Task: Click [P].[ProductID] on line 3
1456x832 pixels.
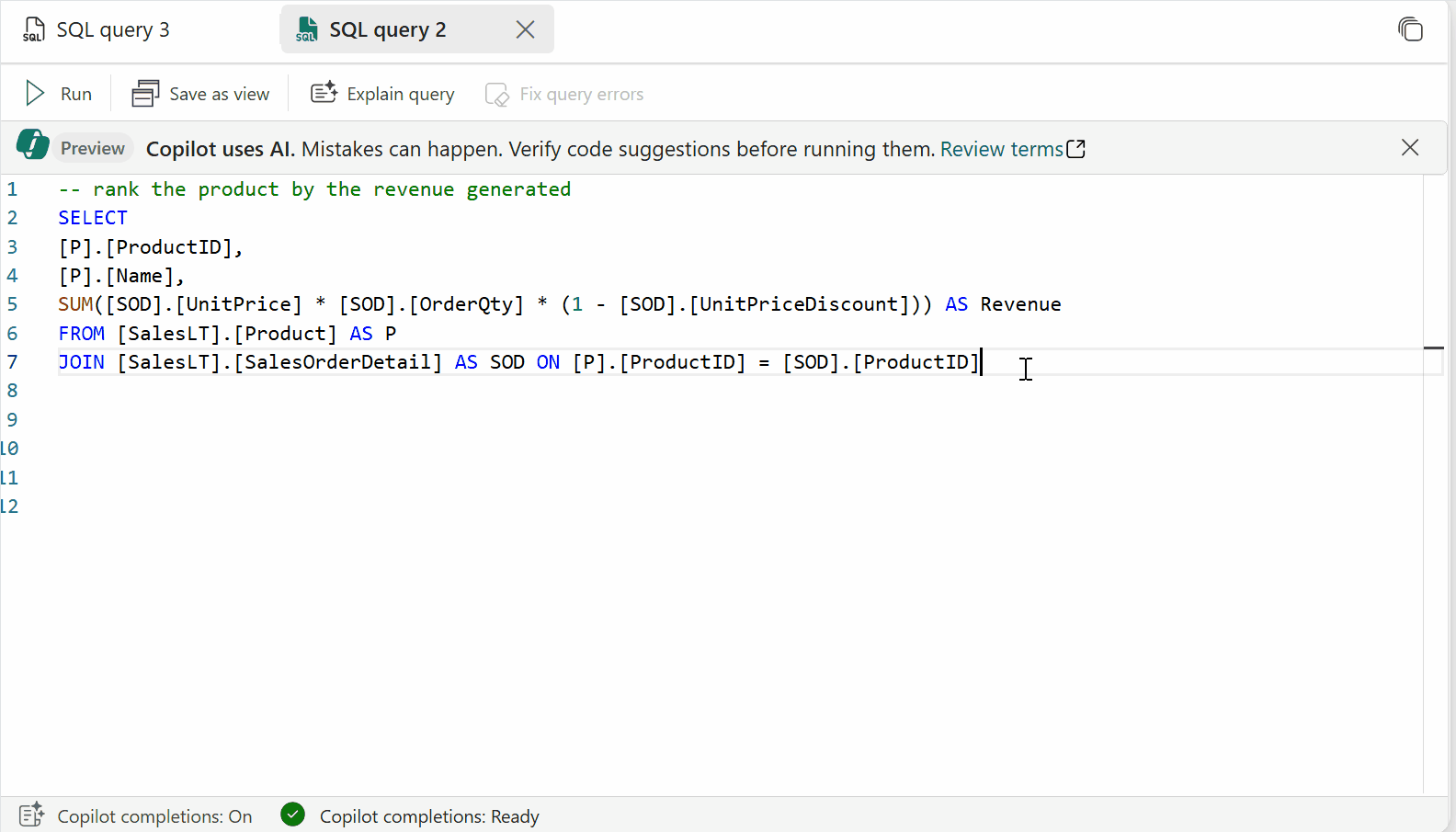Action: tap(145, 247)
